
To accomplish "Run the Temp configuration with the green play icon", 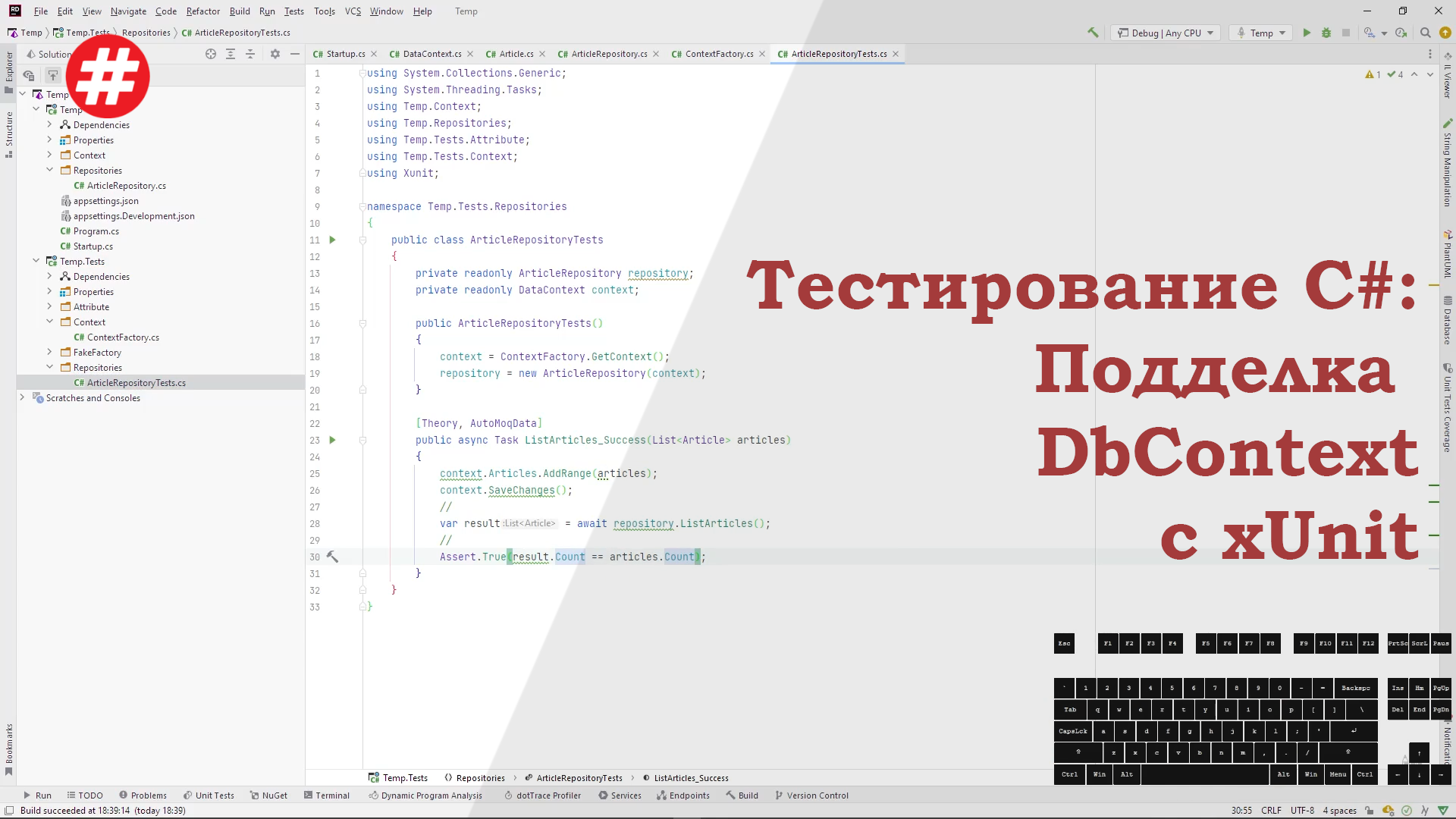I will point(1307,33).
